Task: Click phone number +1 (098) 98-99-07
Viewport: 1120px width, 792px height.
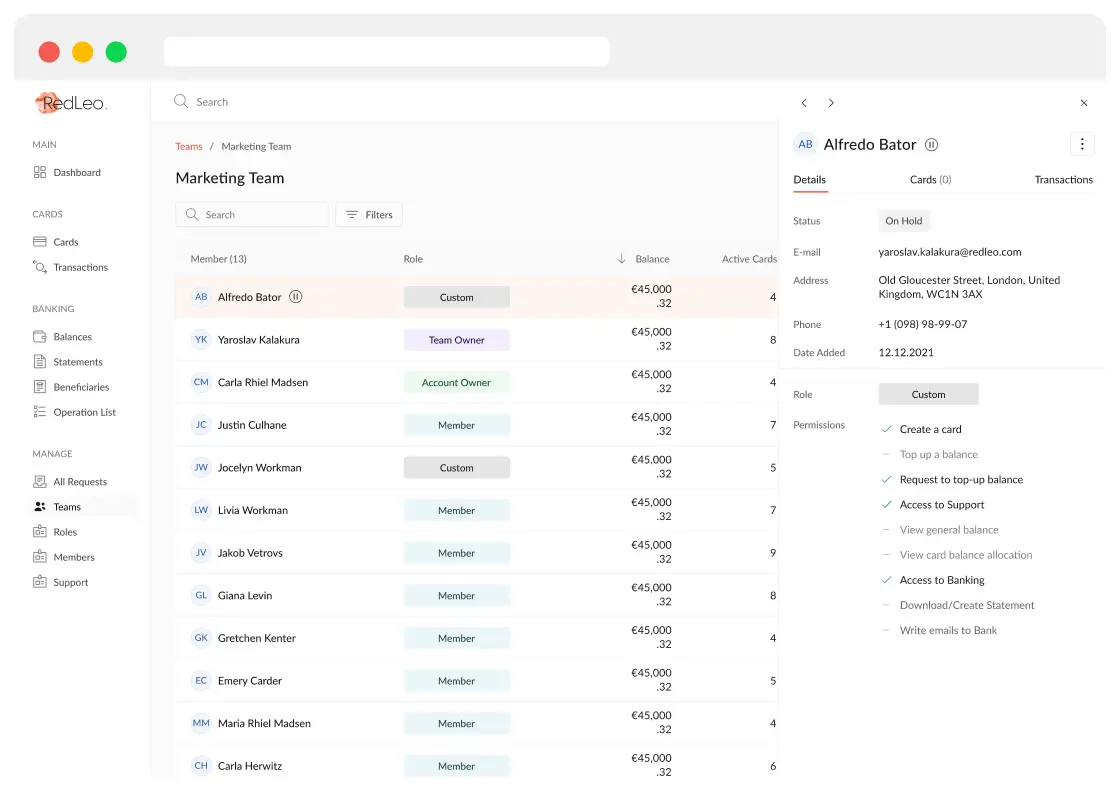Action: click(x=922, y=324)
